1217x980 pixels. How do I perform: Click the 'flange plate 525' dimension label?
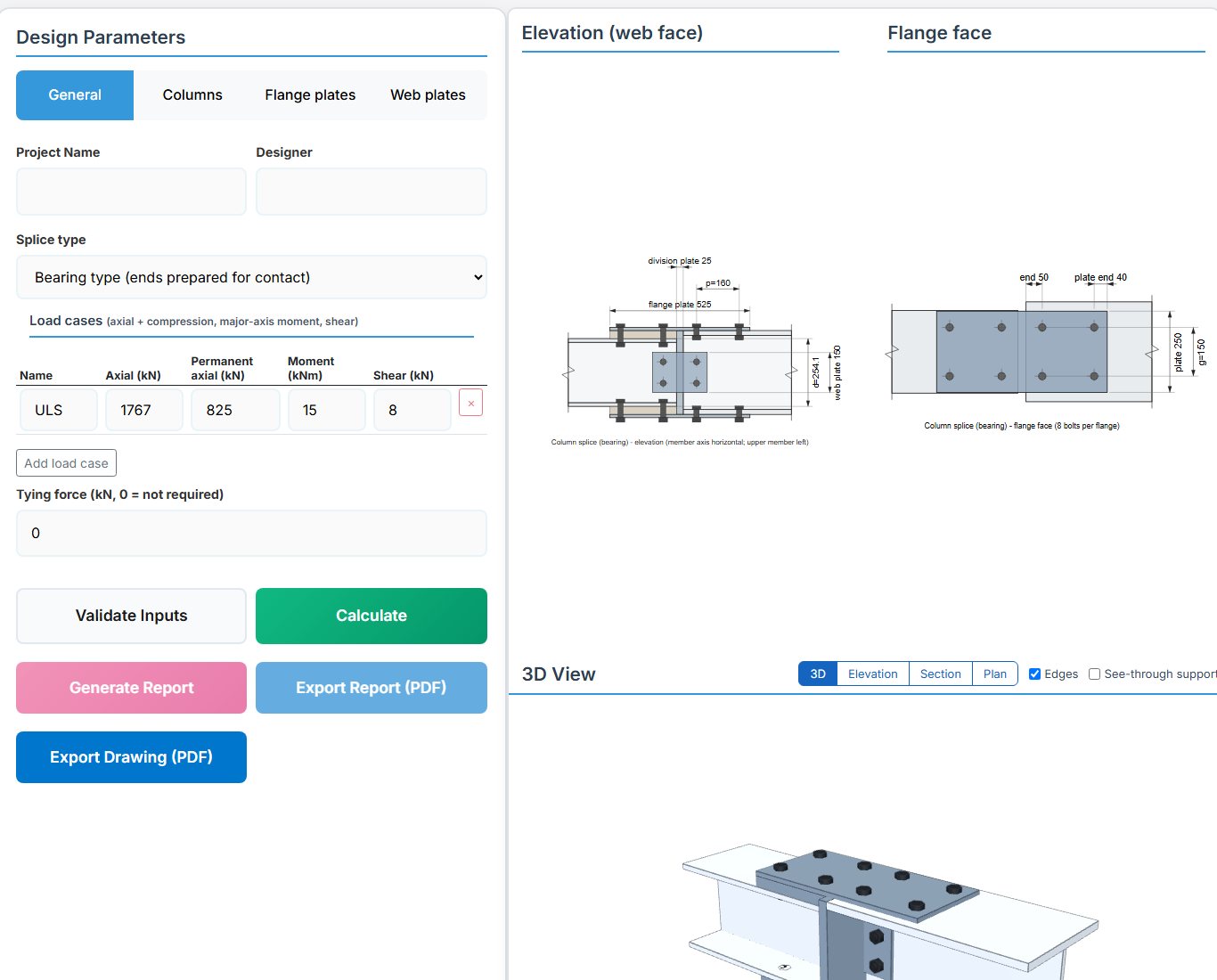[680, 305]
